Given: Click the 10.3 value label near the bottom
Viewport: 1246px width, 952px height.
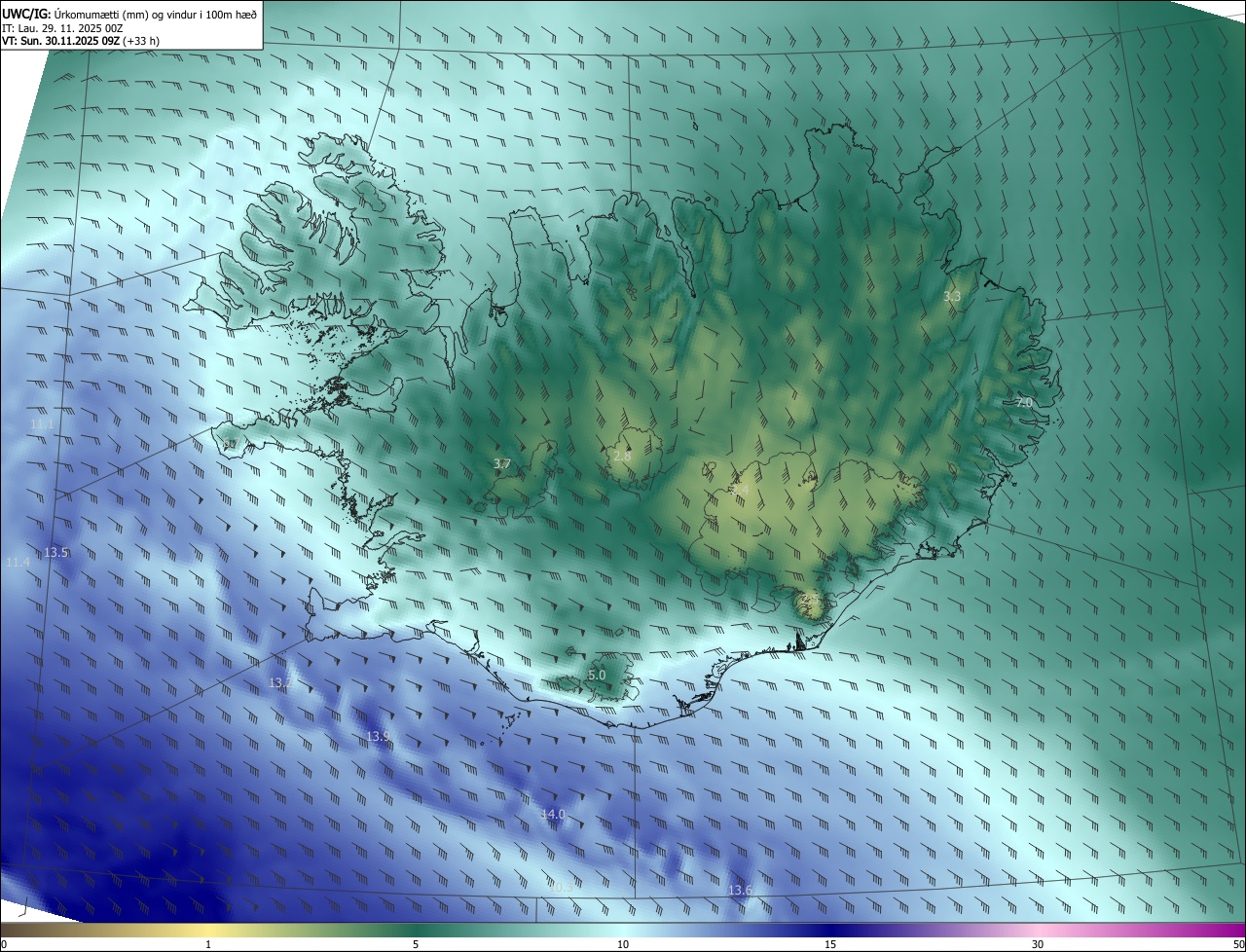Looking at the screenshot, I should [560, 887].
